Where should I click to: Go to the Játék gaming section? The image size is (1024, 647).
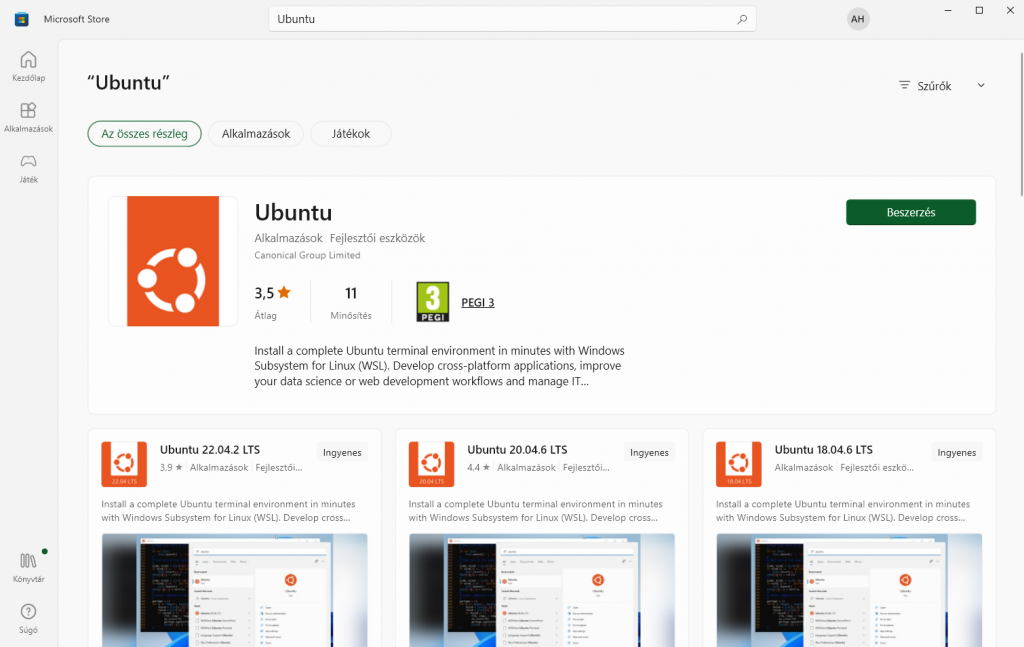pos(28,162)
